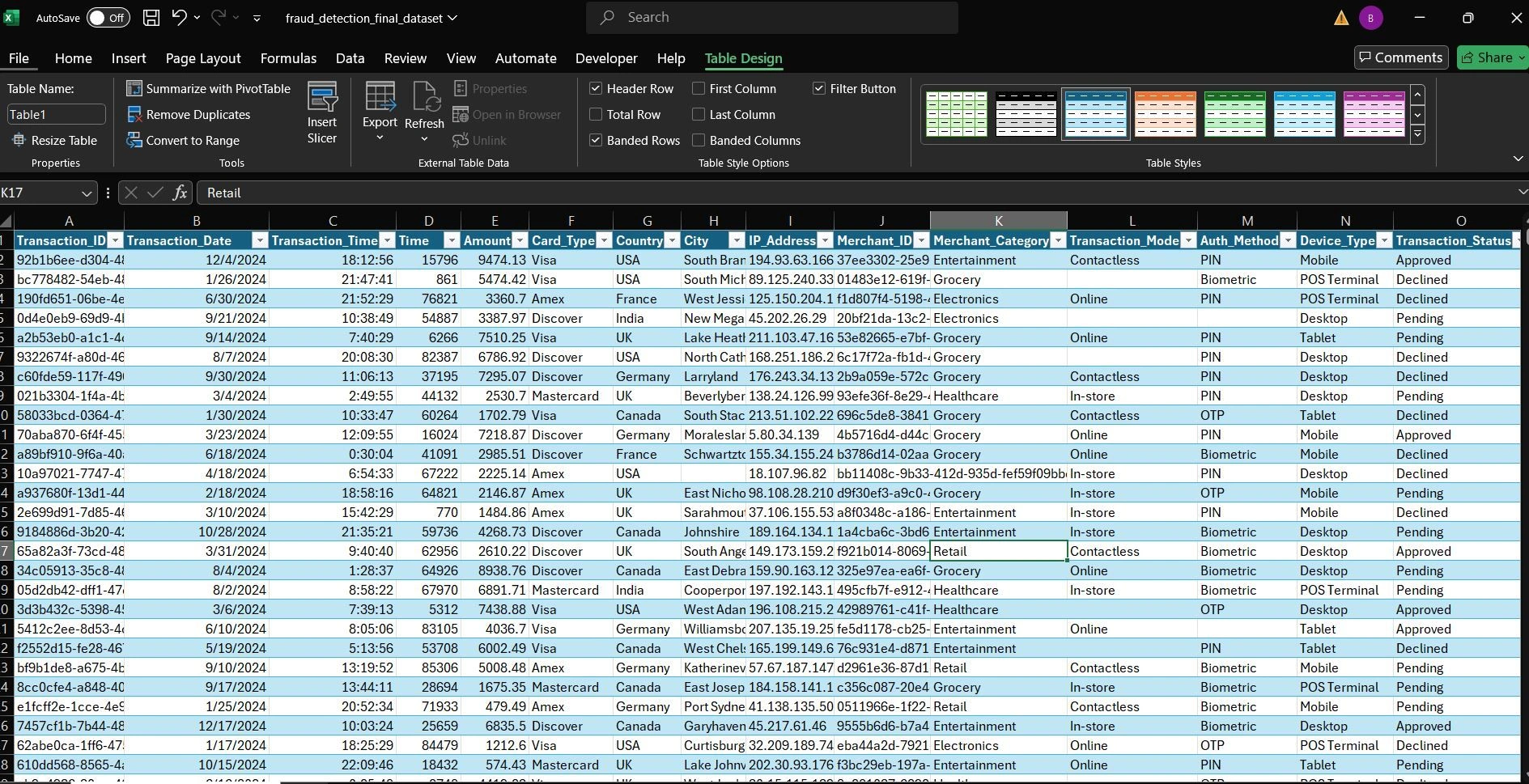Expand the Table Styles gallery
This screenshot has height=784, width=1529.
[1417, 135]
